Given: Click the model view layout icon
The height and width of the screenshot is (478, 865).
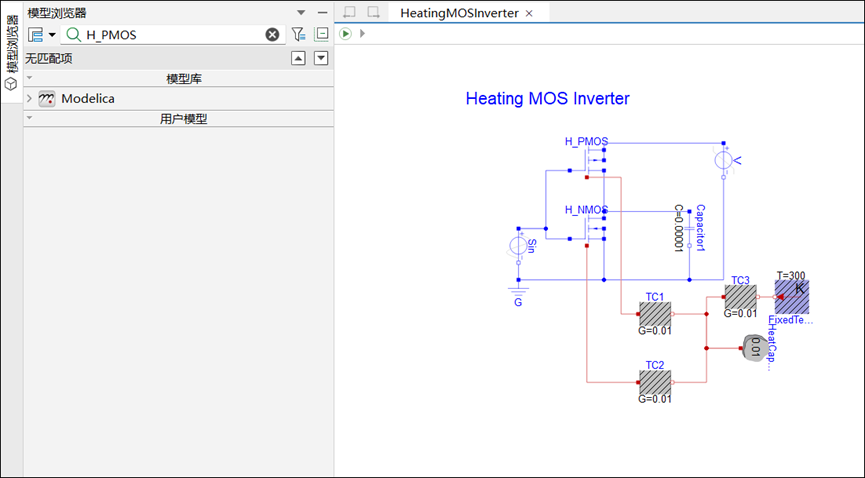Looking at the screenshot, I should coord(35,35).
